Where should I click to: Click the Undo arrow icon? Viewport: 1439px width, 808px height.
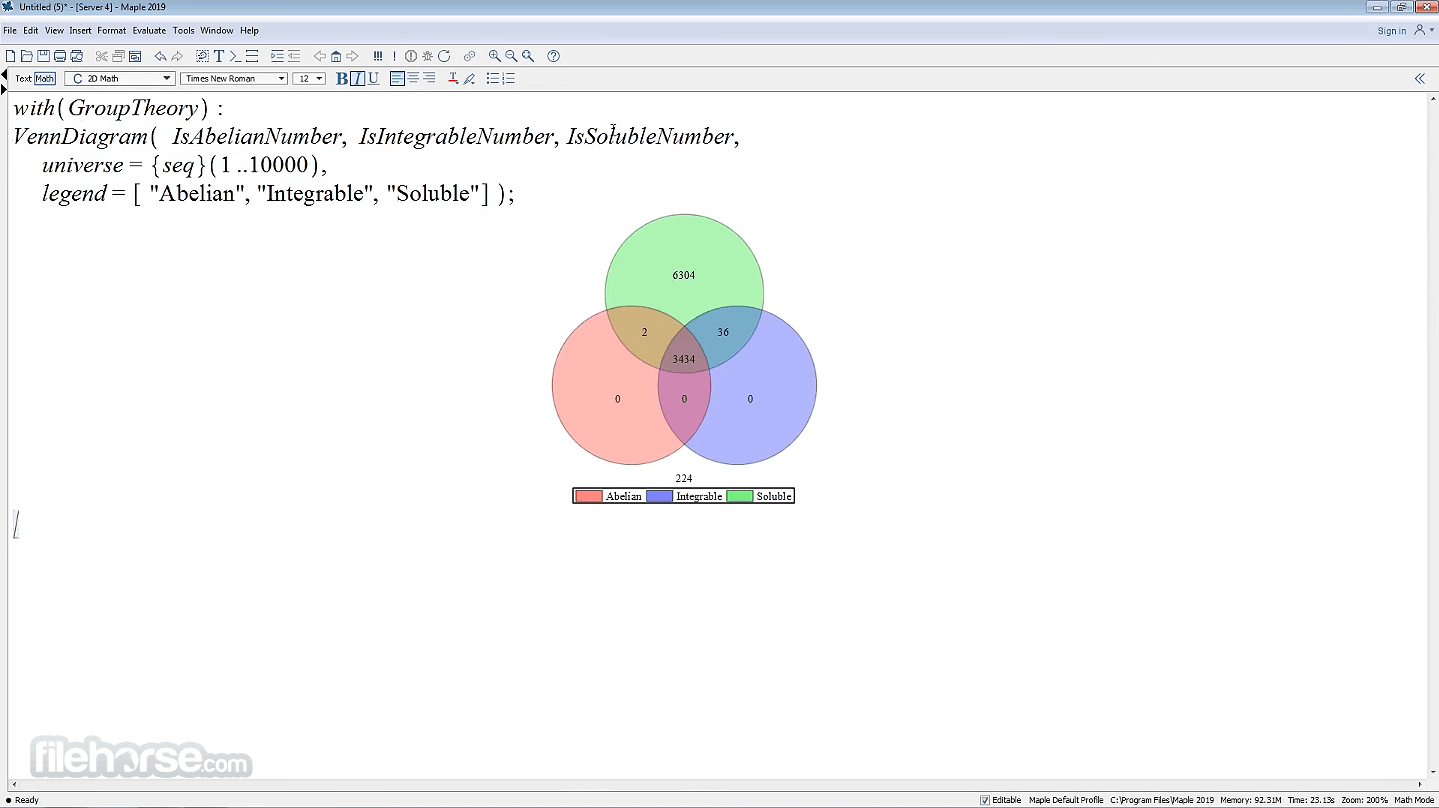pos(160,56)
